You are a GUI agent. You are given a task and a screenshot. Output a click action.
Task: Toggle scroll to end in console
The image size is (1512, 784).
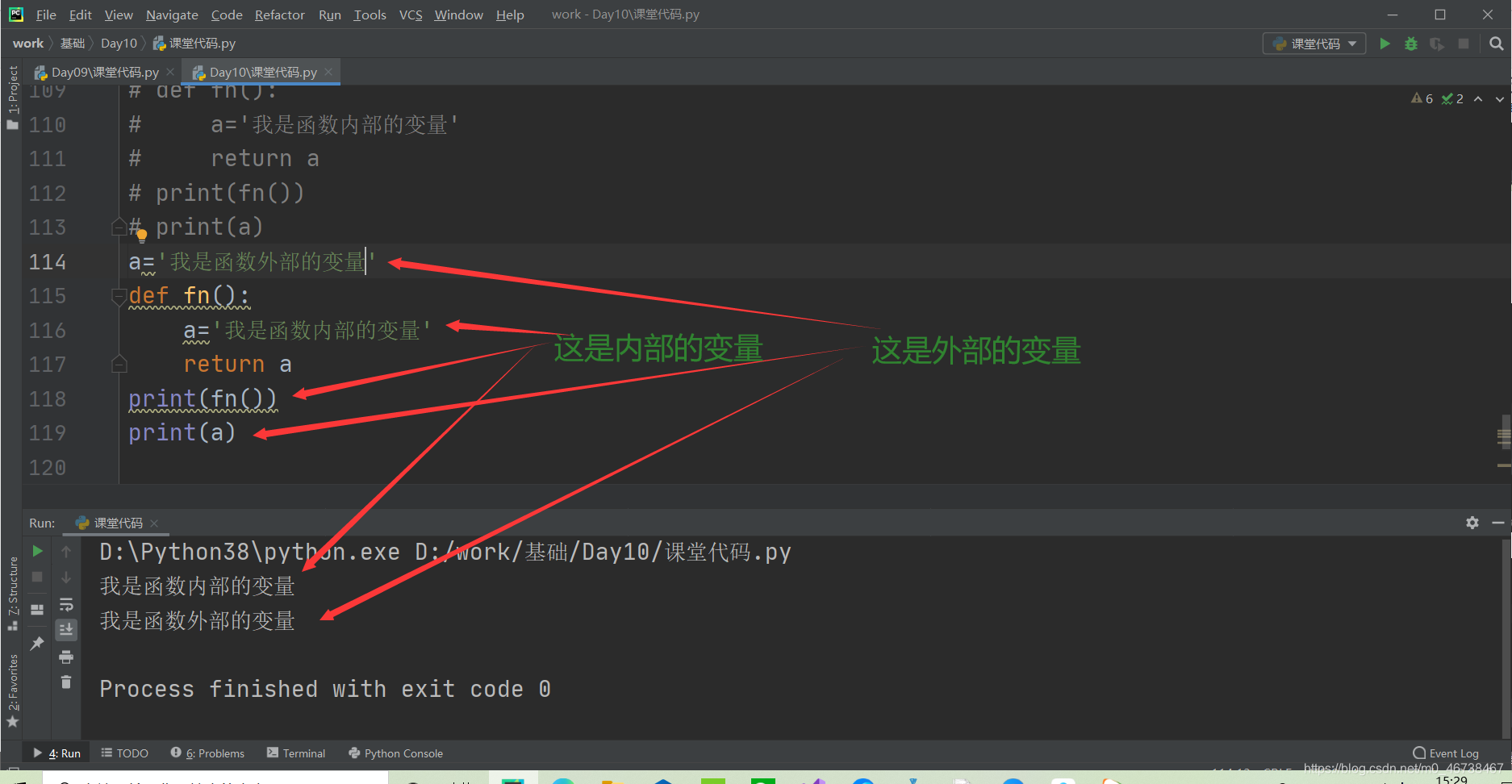point(66,629)
